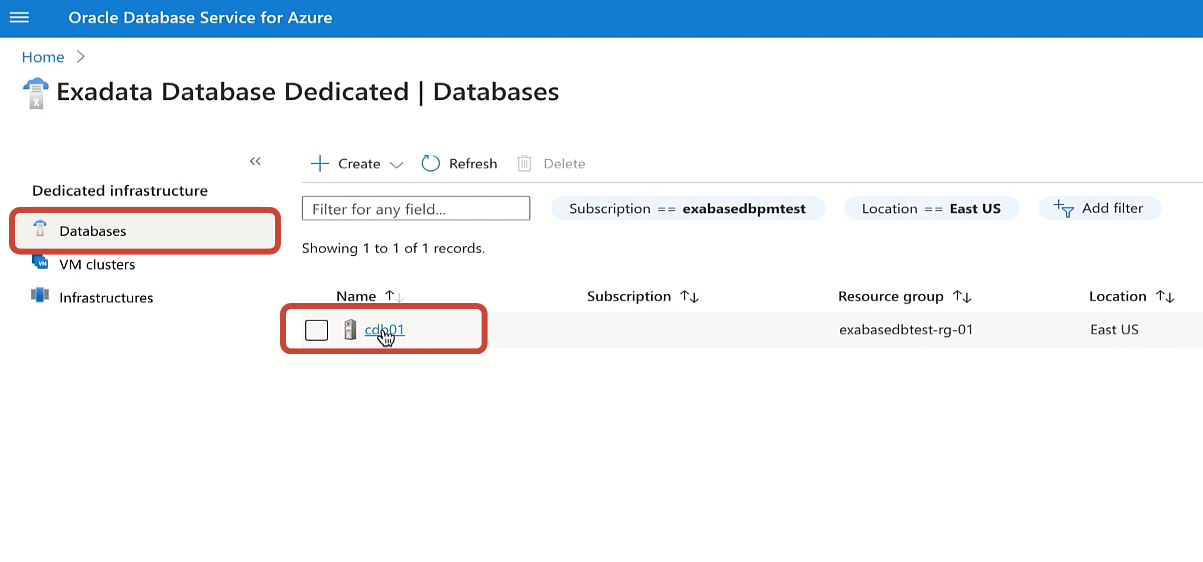Go to the Home breadcrumb link
The width and height of the screenshot is (1203, 562).
[43, 57]
